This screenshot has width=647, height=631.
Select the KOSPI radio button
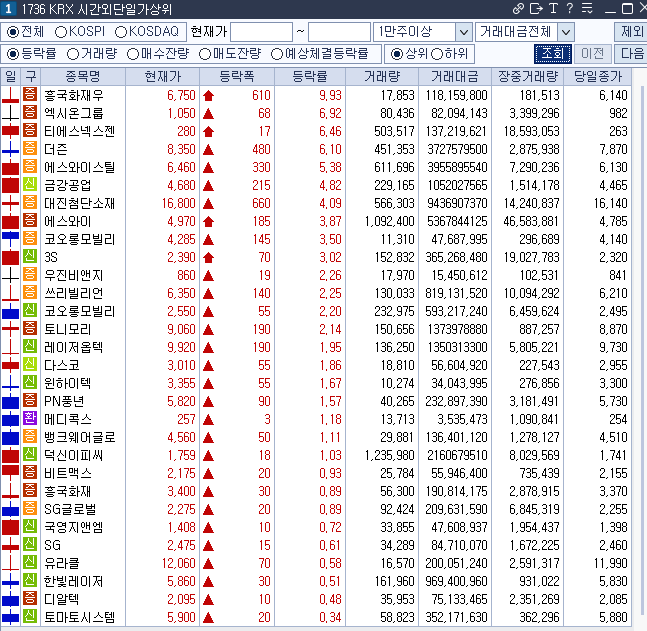[x=61, y=32]
